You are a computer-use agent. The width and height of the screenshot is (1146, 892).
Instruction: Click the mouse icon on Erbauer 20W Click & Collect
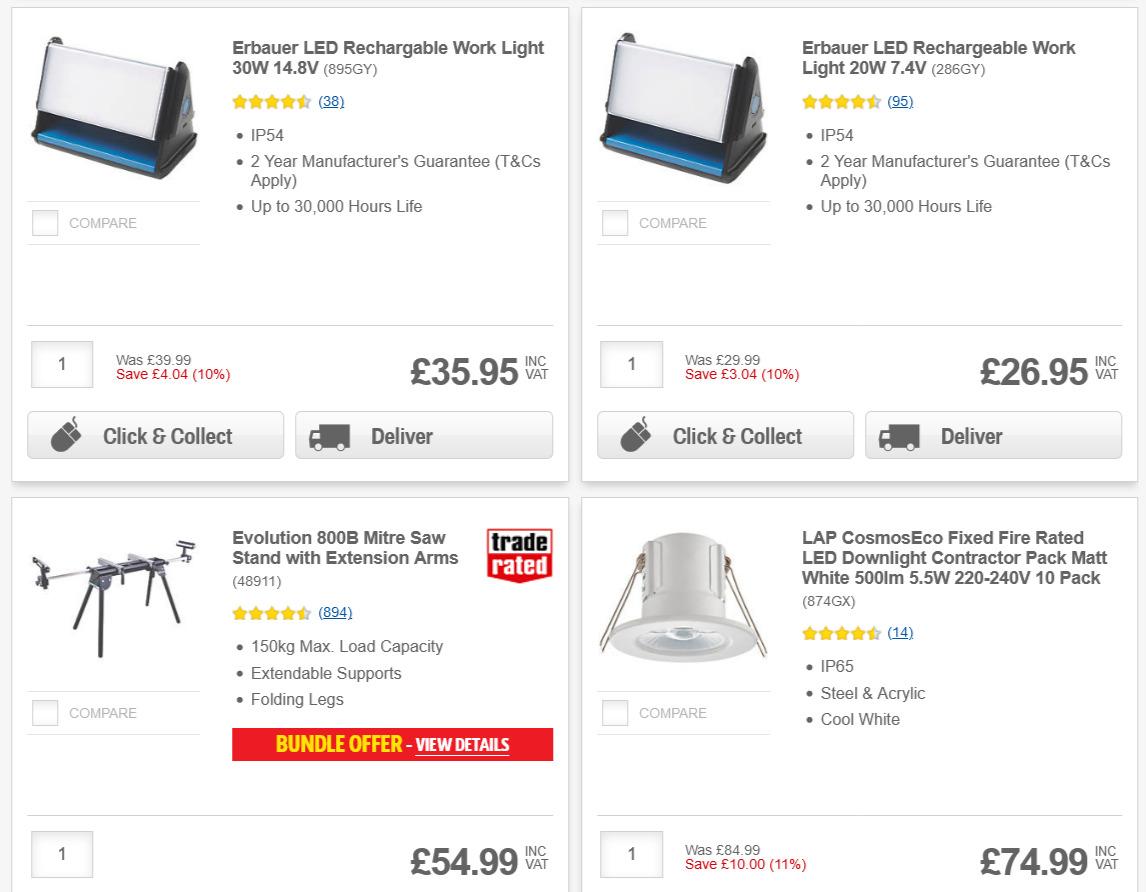pos(637,434)
